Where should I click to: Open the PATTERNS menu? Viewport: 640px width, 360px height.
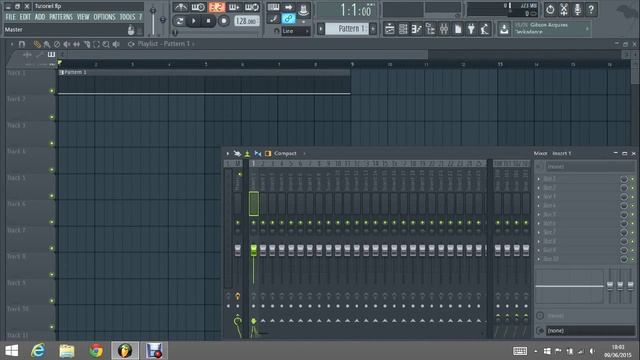(61, 17)
